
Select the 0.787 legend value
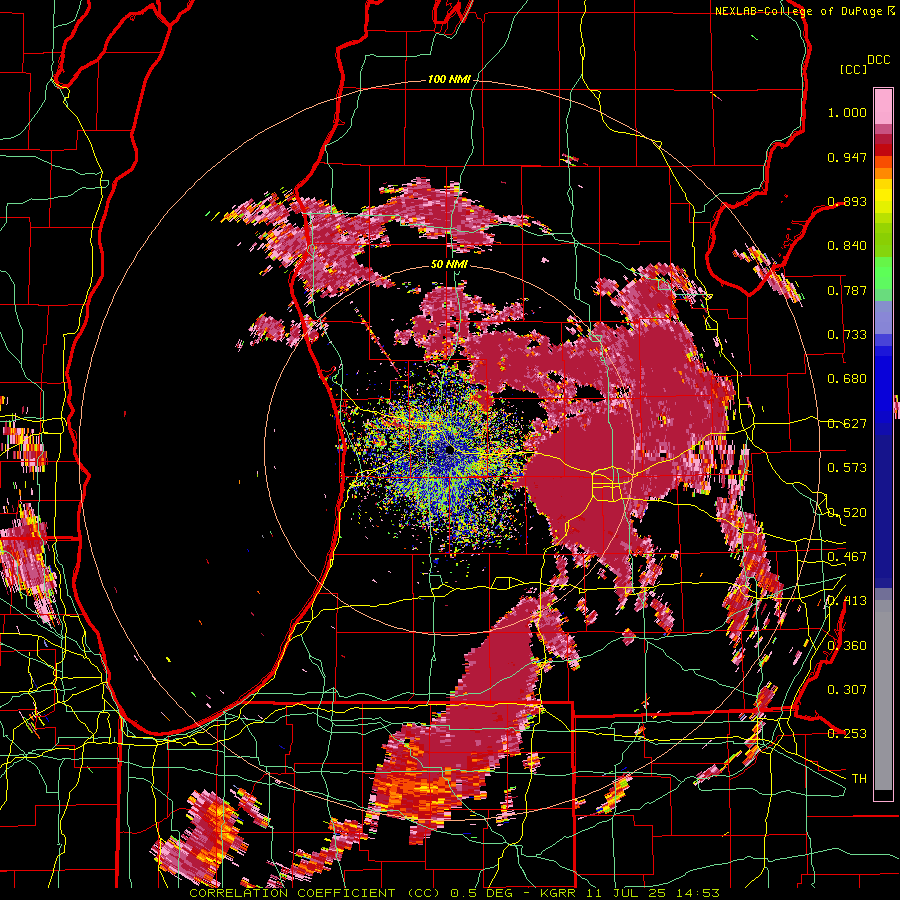[x=847, y=290]
